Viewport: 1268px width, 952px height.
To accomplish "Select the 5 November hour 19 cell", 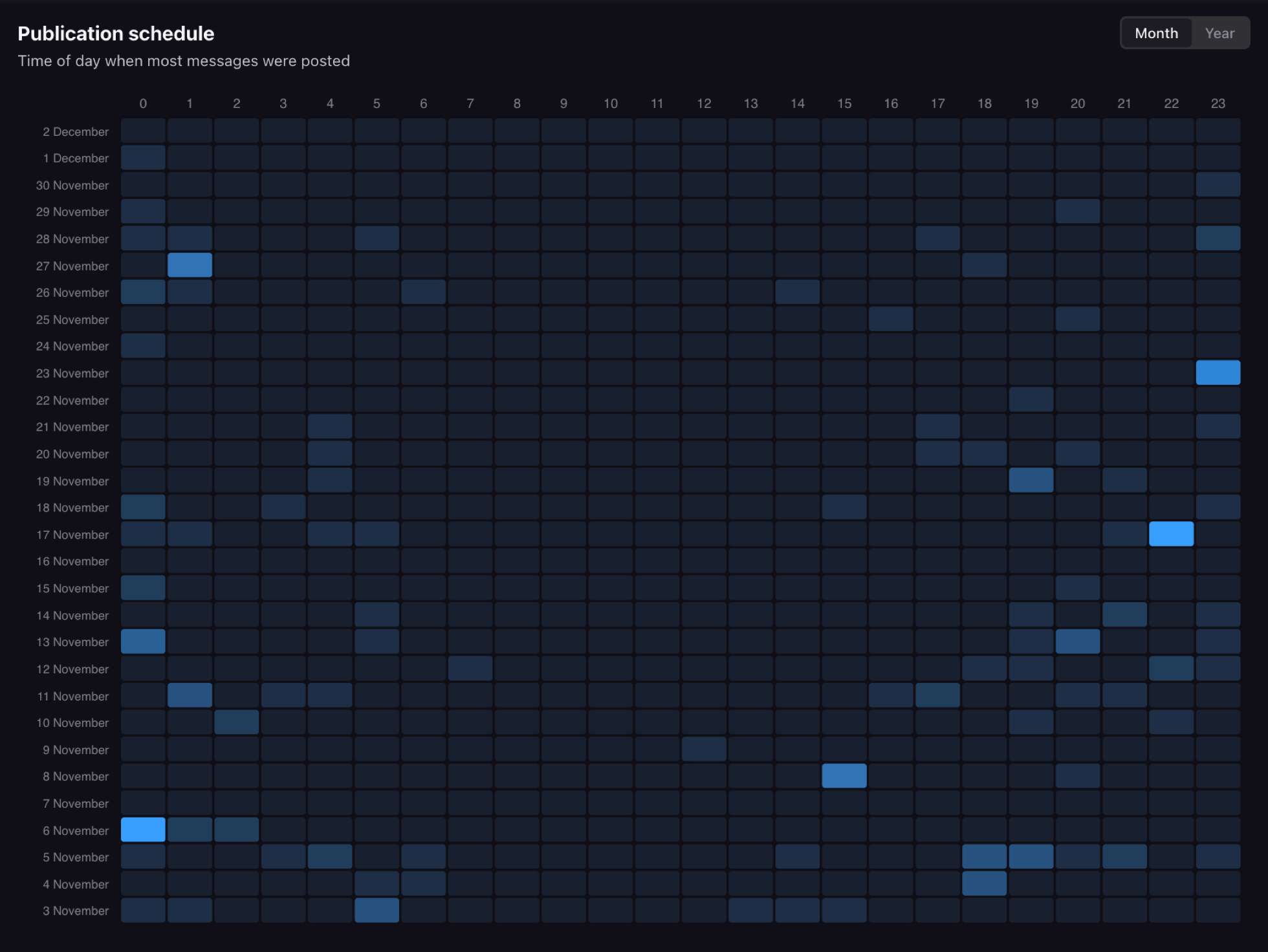I will [x=1031, y=857].
